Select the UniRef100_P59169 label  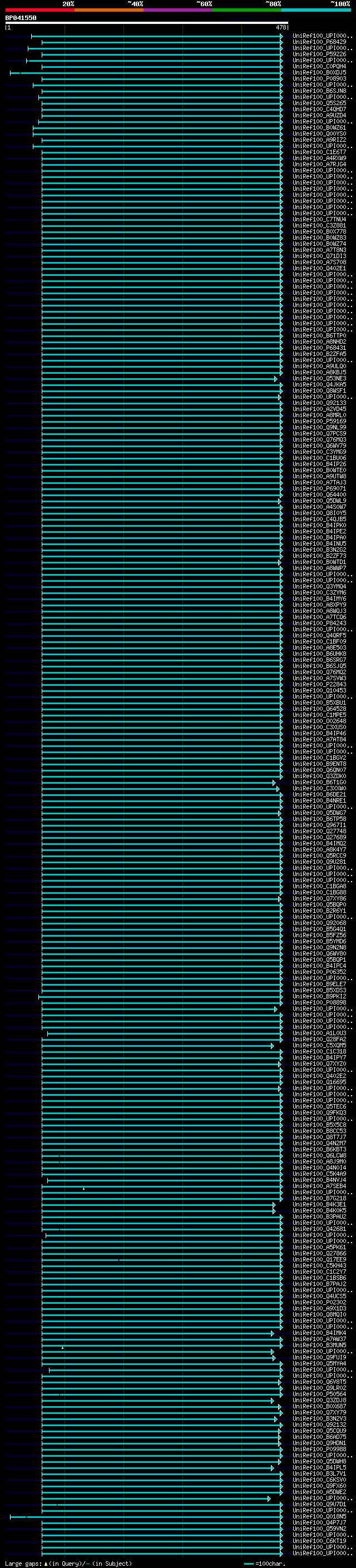tap(319, 421)
